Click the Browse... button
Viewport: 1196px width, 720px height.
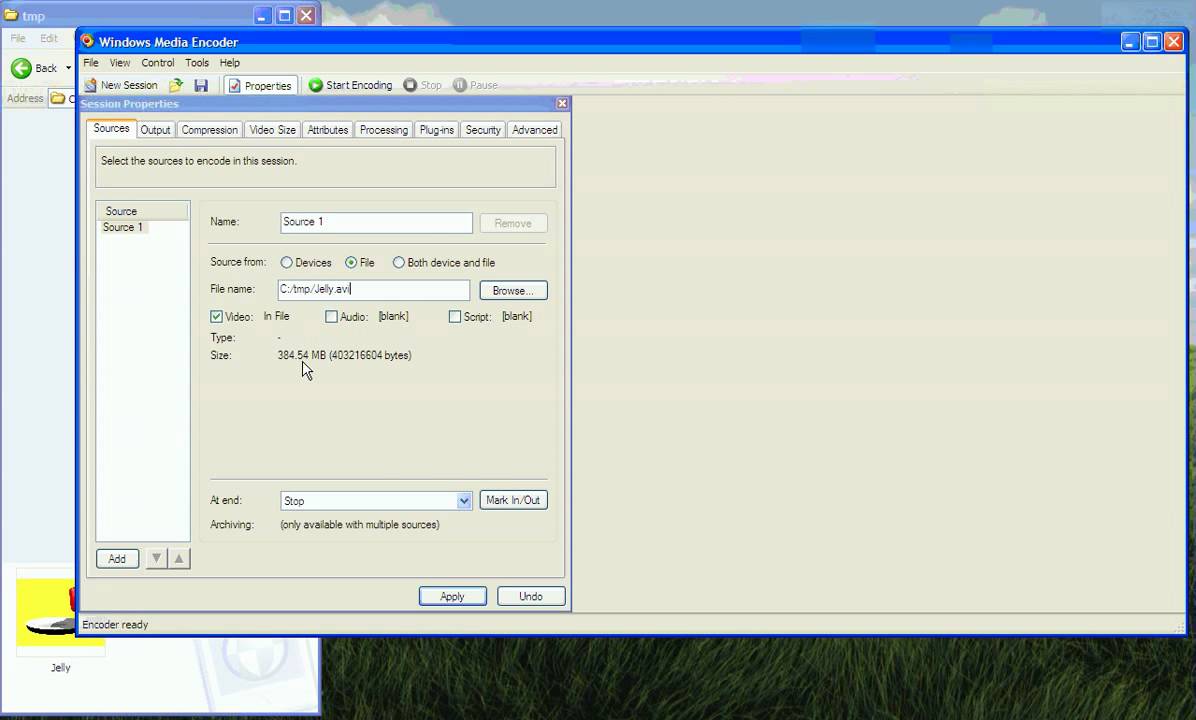coord(513,291)
